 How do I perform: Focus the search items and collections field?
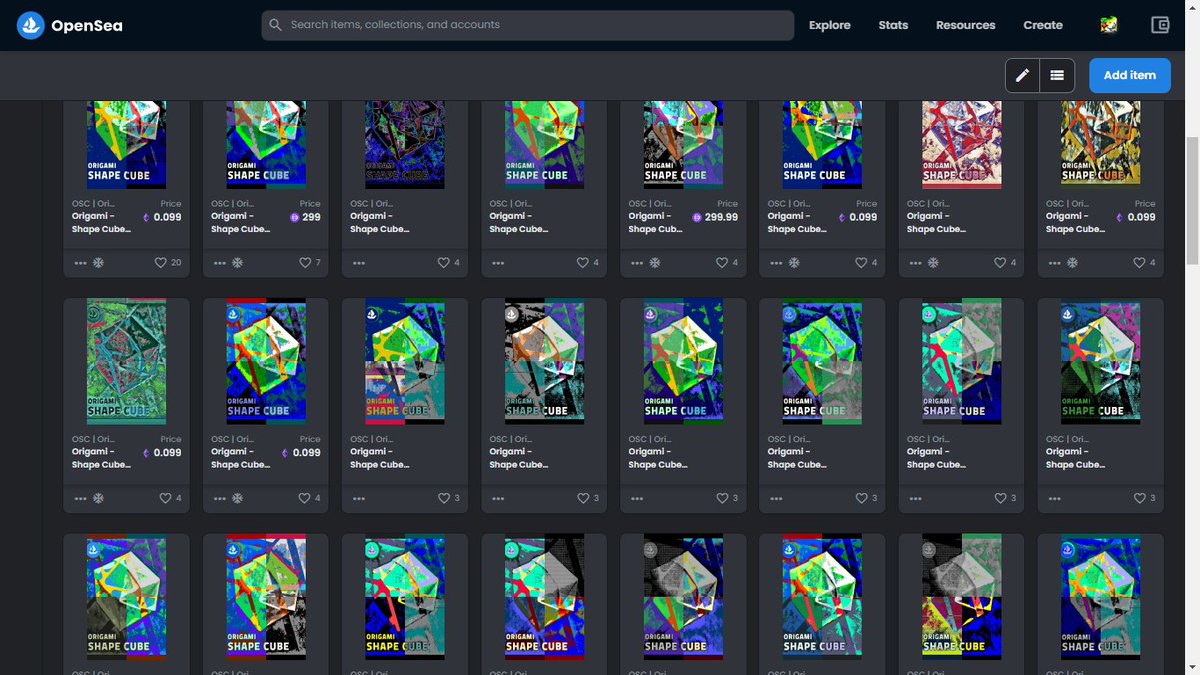pos(528,25)
